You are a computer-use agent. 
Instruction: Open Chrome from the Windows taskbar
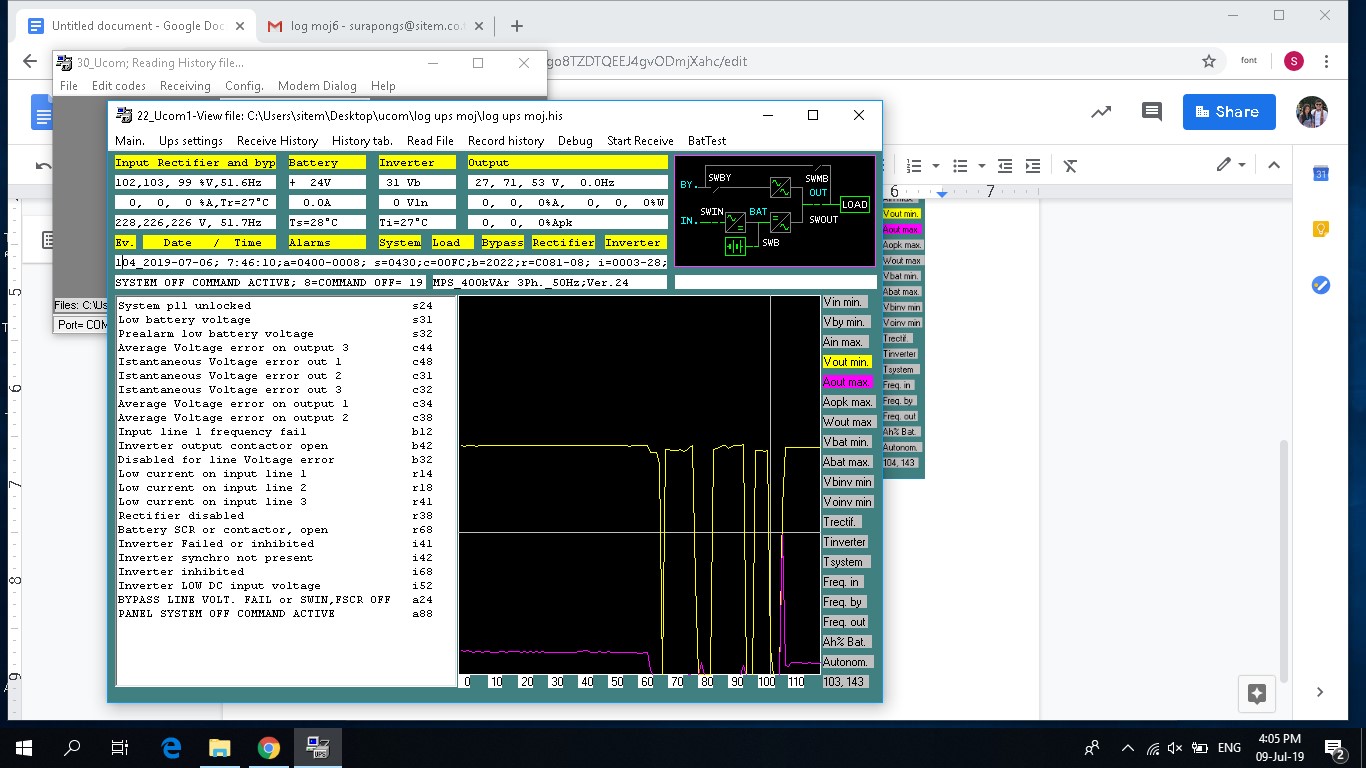pos(268,747)
